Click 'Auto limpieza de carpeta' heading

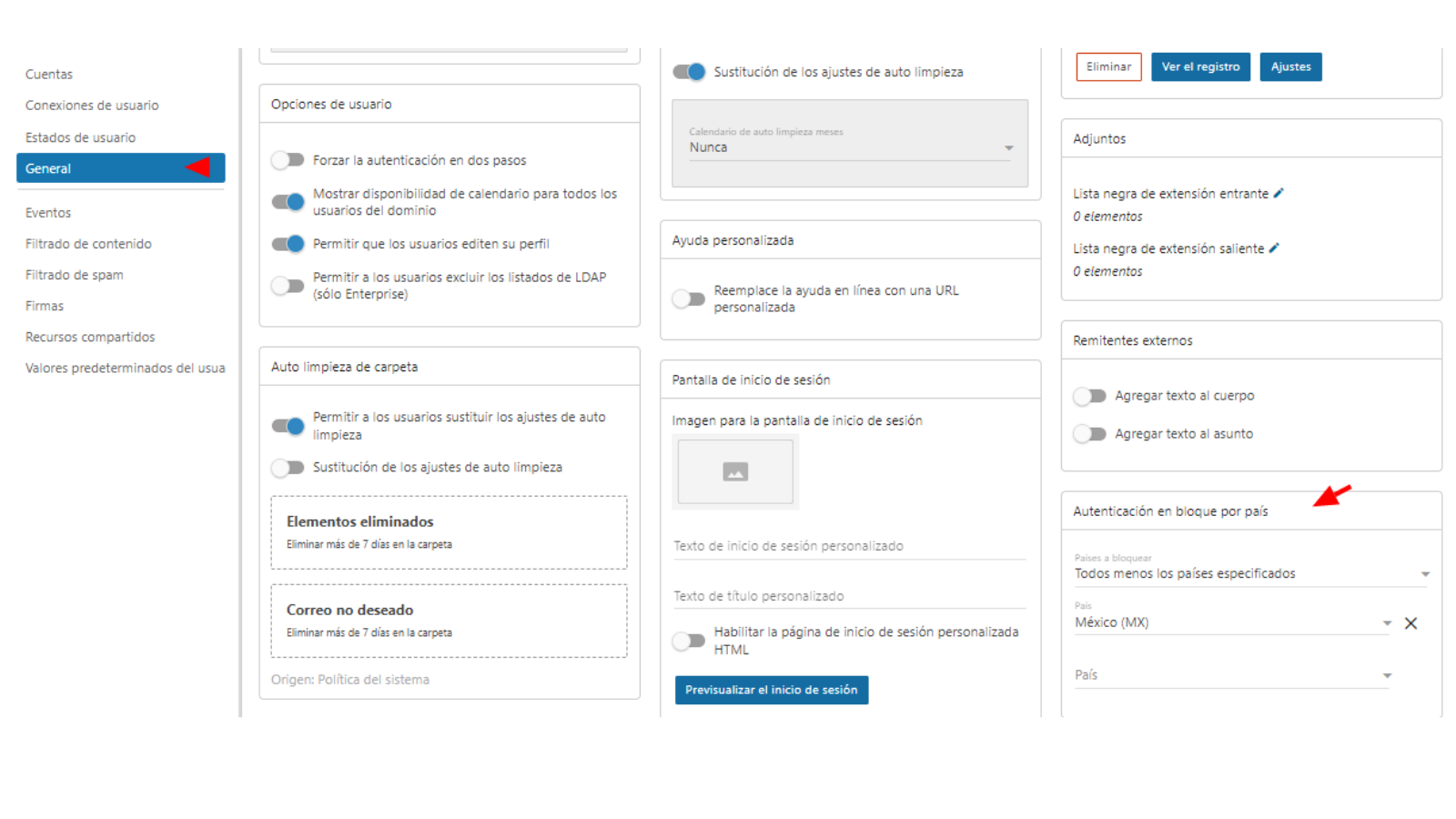[344, 367]
